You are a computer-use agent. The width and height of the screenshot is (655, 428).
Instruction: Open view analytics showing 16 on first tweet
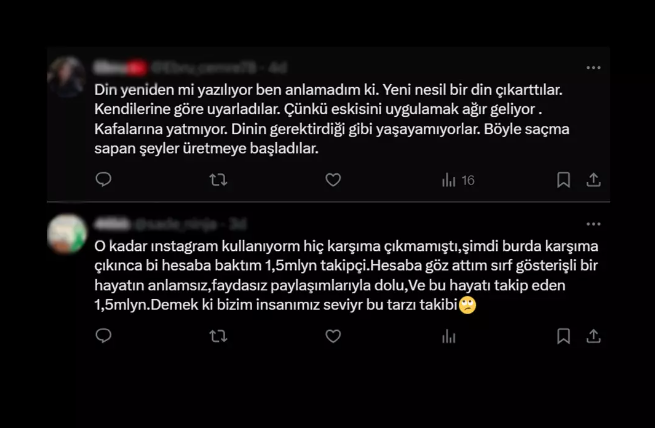[458, 180]
